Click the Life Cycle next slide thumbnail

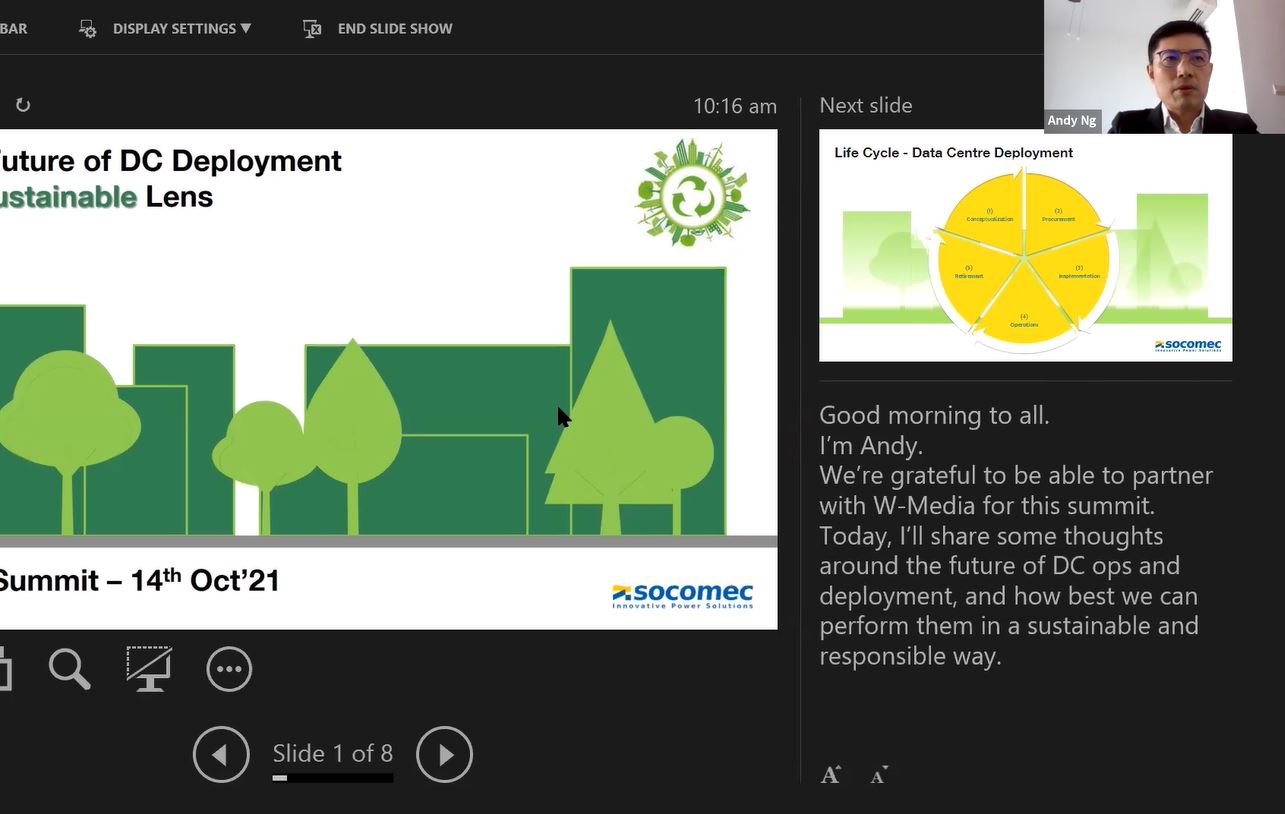pos(1025,246)
